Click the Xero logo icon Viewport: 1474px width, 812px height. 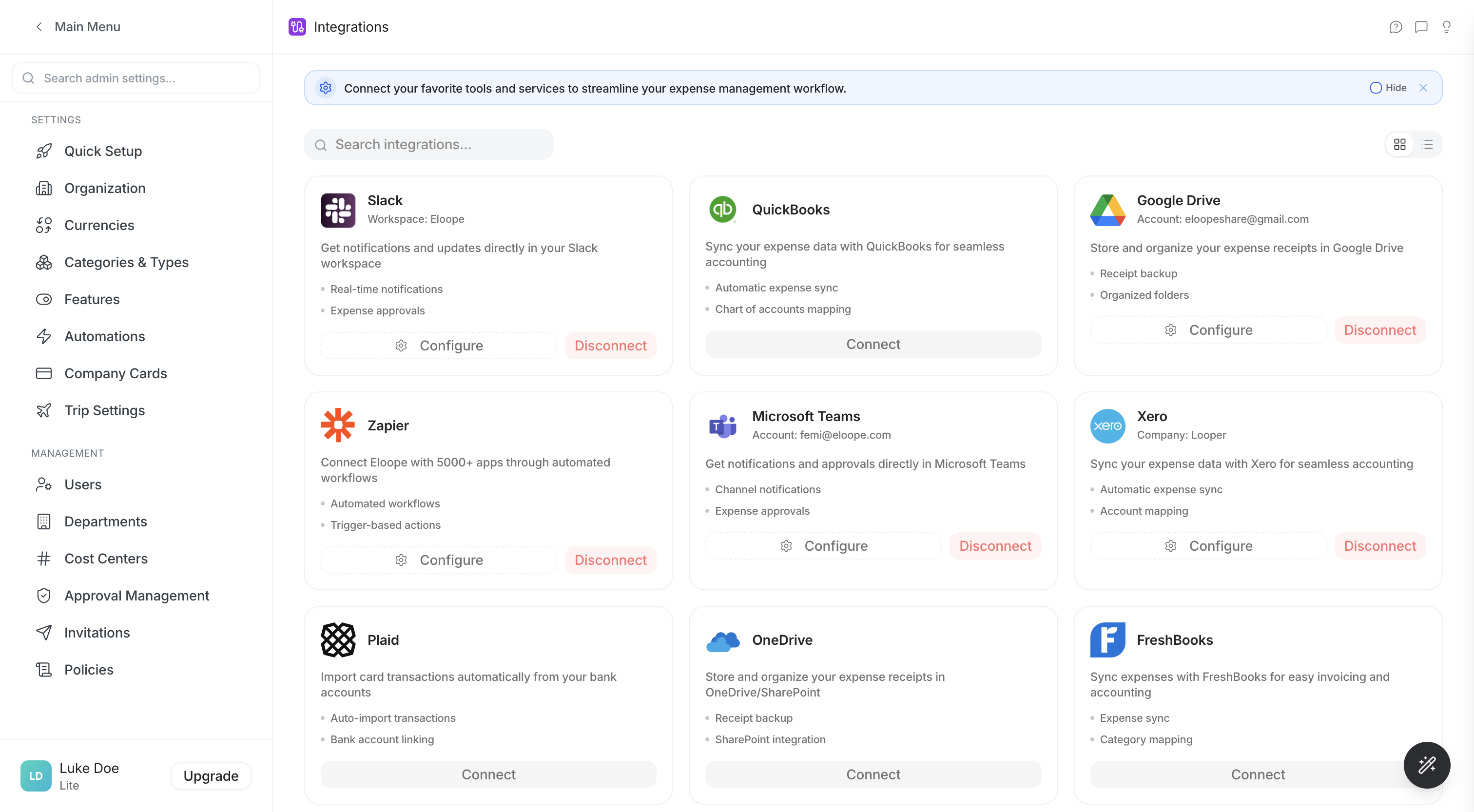coord(1107,426)
